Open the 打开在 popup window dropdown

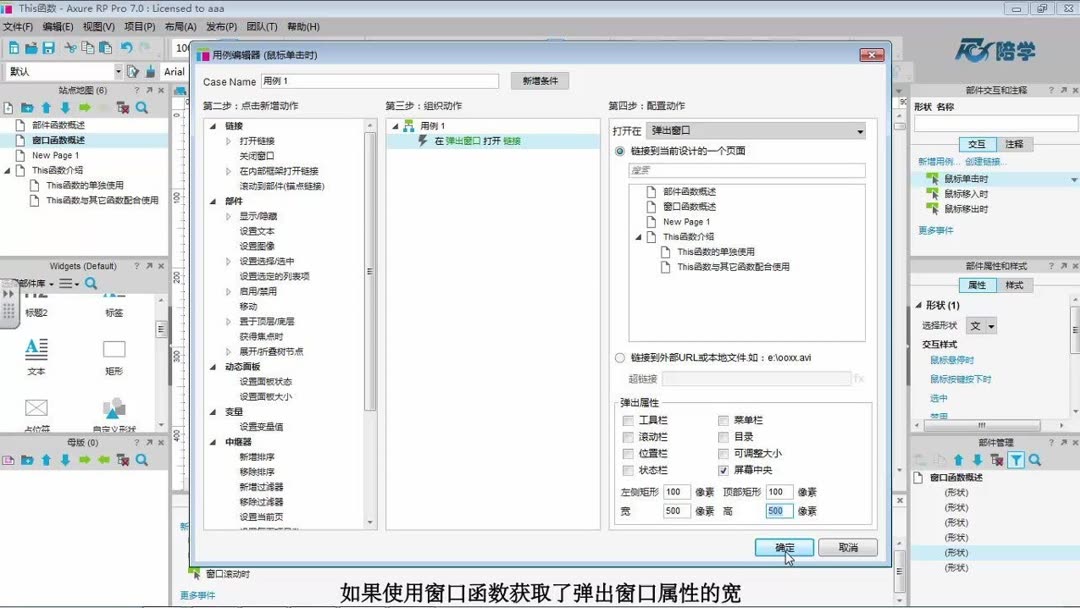858,130
